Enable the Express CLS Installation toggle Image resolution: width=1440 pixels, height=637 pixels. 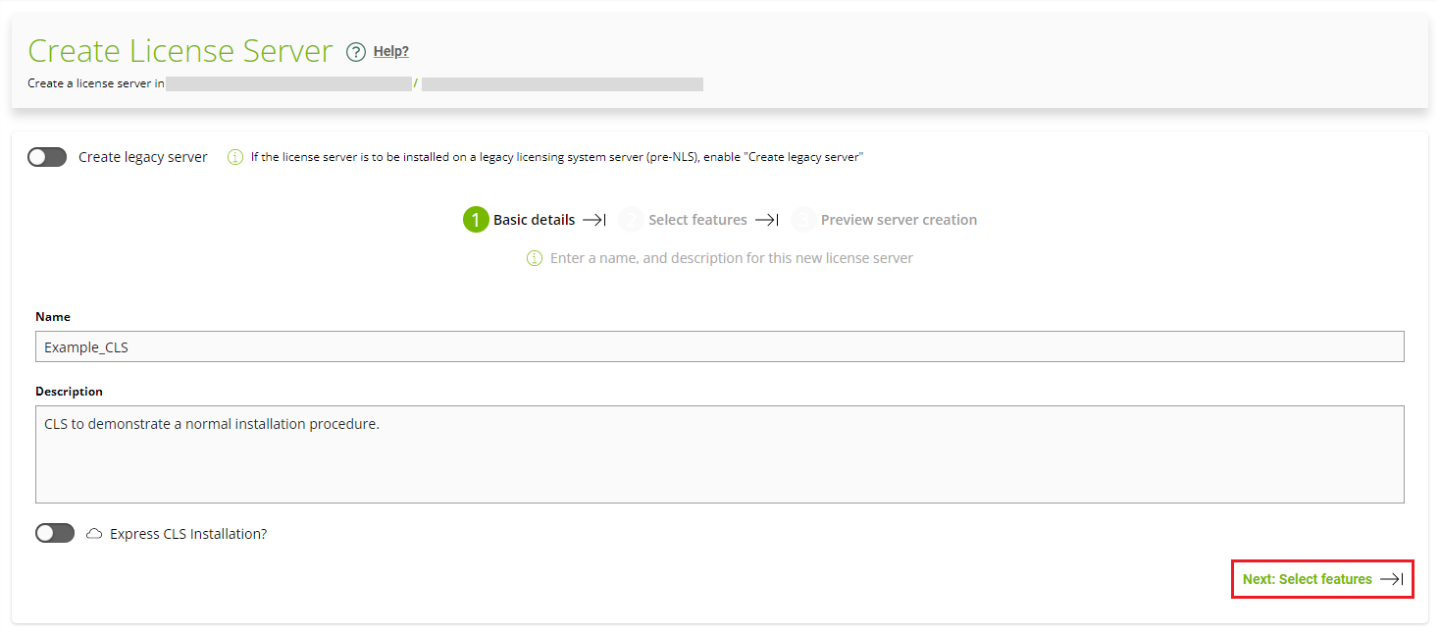pyautogui.click(x=54, y=533)
